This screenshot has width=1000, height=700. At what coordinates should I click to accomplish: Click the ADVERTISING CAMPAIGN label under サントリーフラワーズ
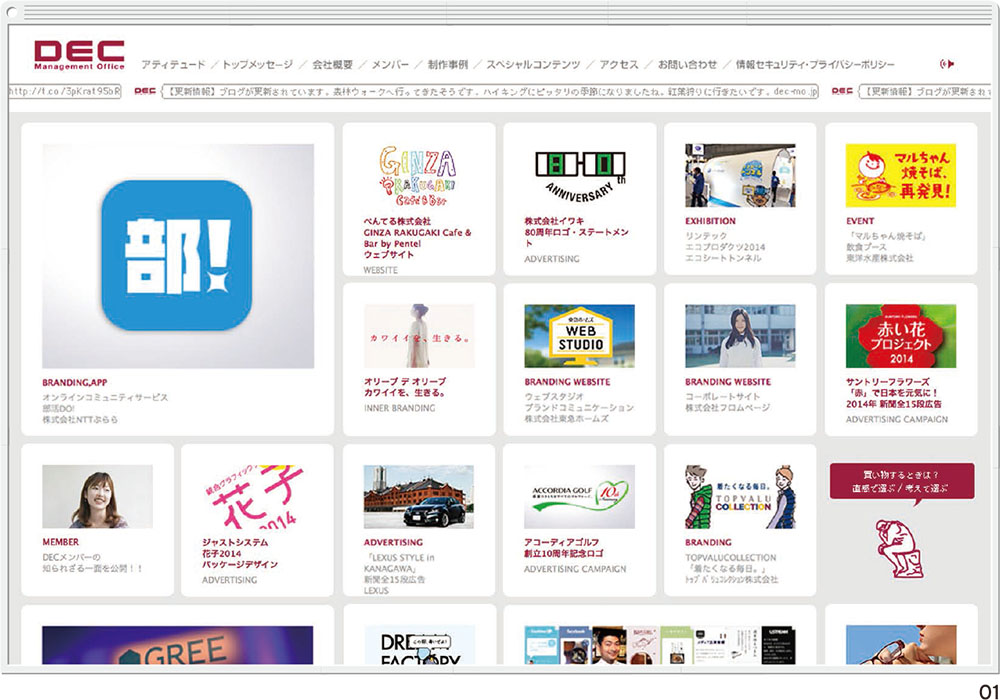coord(897,419)
